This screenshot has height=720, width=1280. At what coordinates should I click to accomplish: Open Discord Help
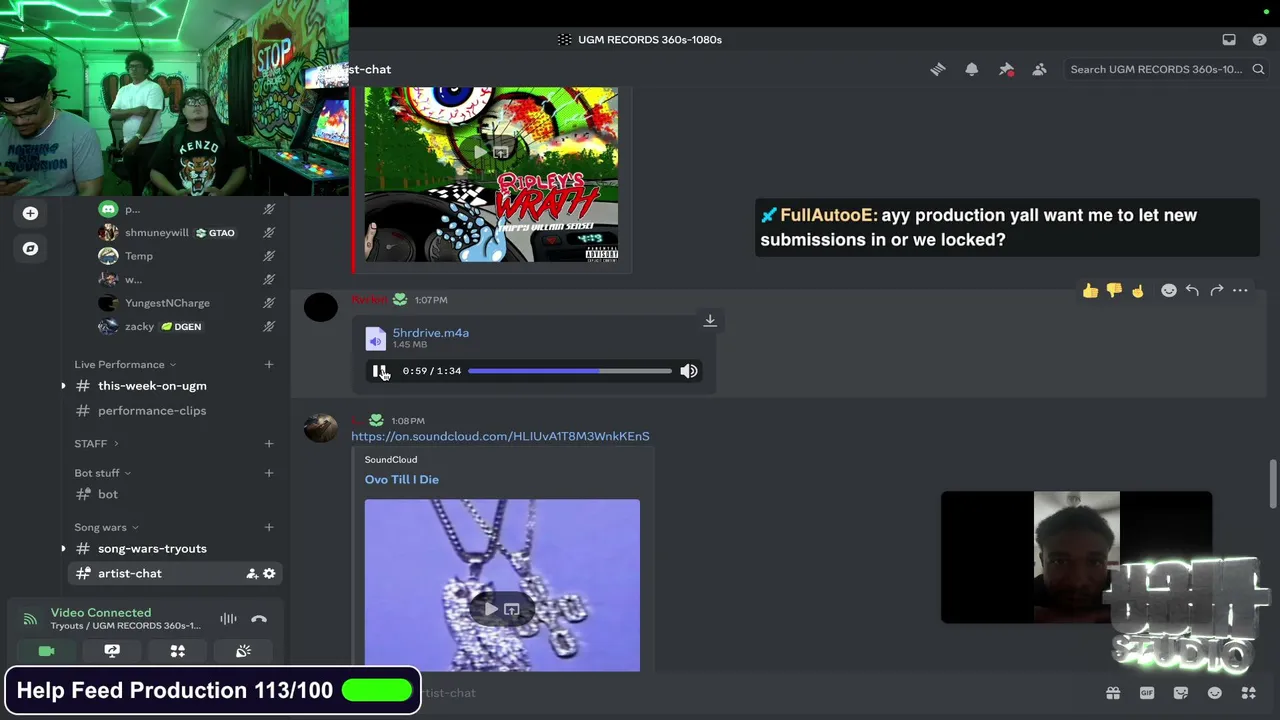click(1260, 40)
